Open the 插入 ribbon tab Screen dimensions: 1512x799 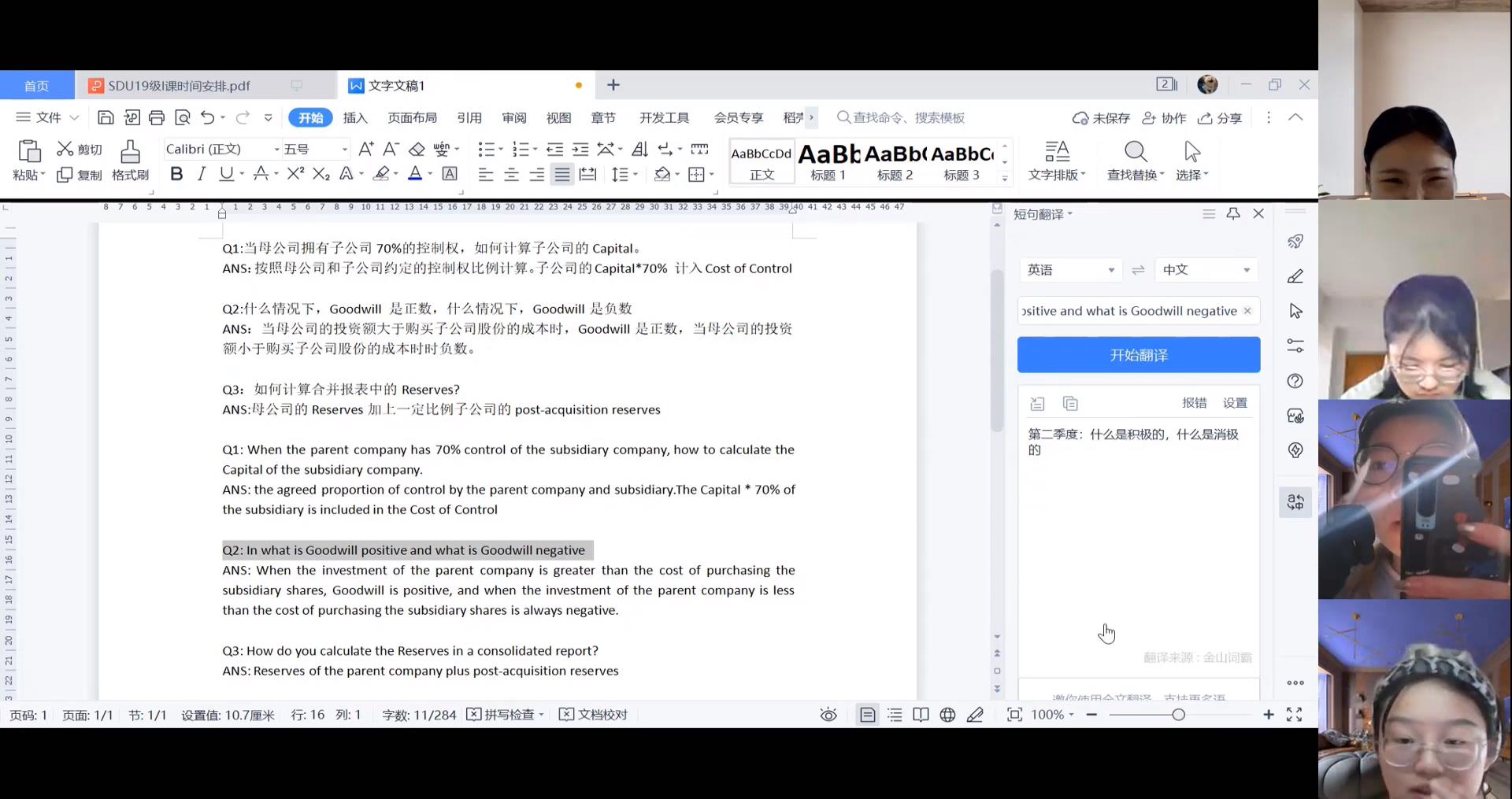click(x=355, y=118)
